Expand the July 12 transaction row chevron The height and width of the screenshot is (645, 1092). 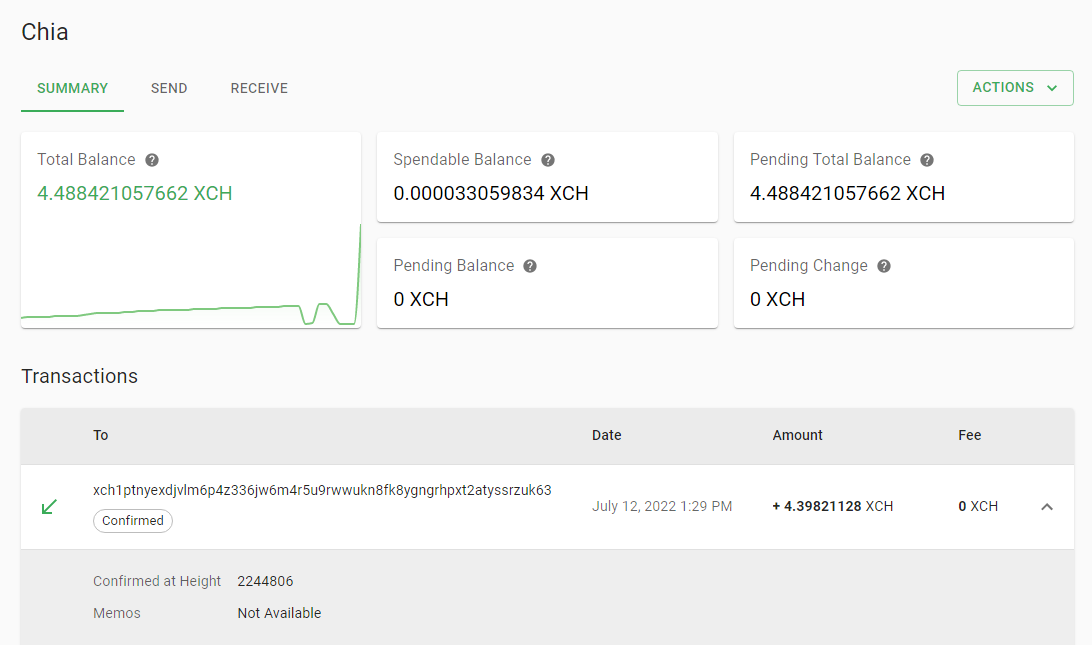(x=1047, y=507)
